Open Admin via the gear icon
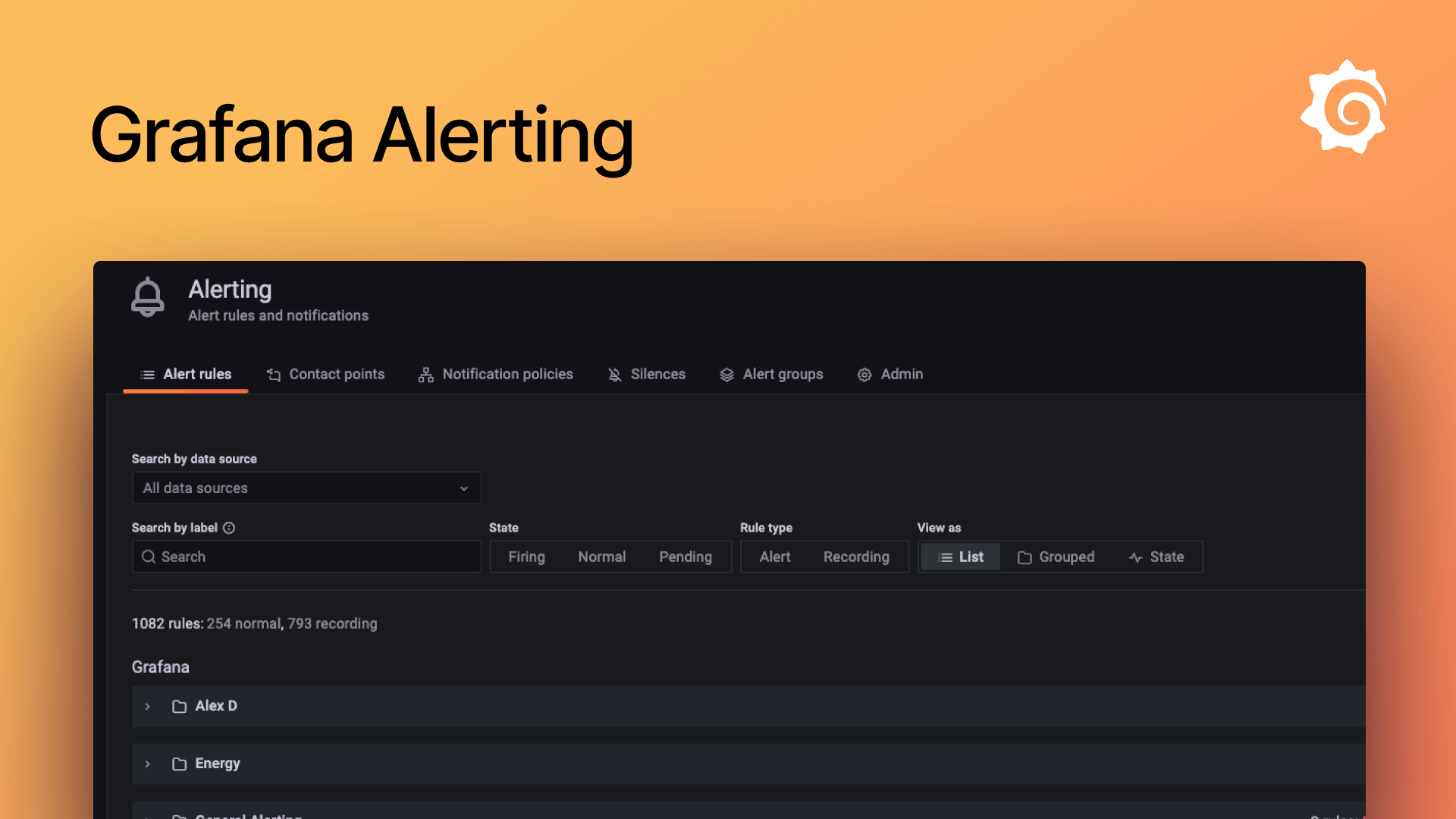Image resolution: width=1456 pixels, height=819 pixels. [864, 374]
